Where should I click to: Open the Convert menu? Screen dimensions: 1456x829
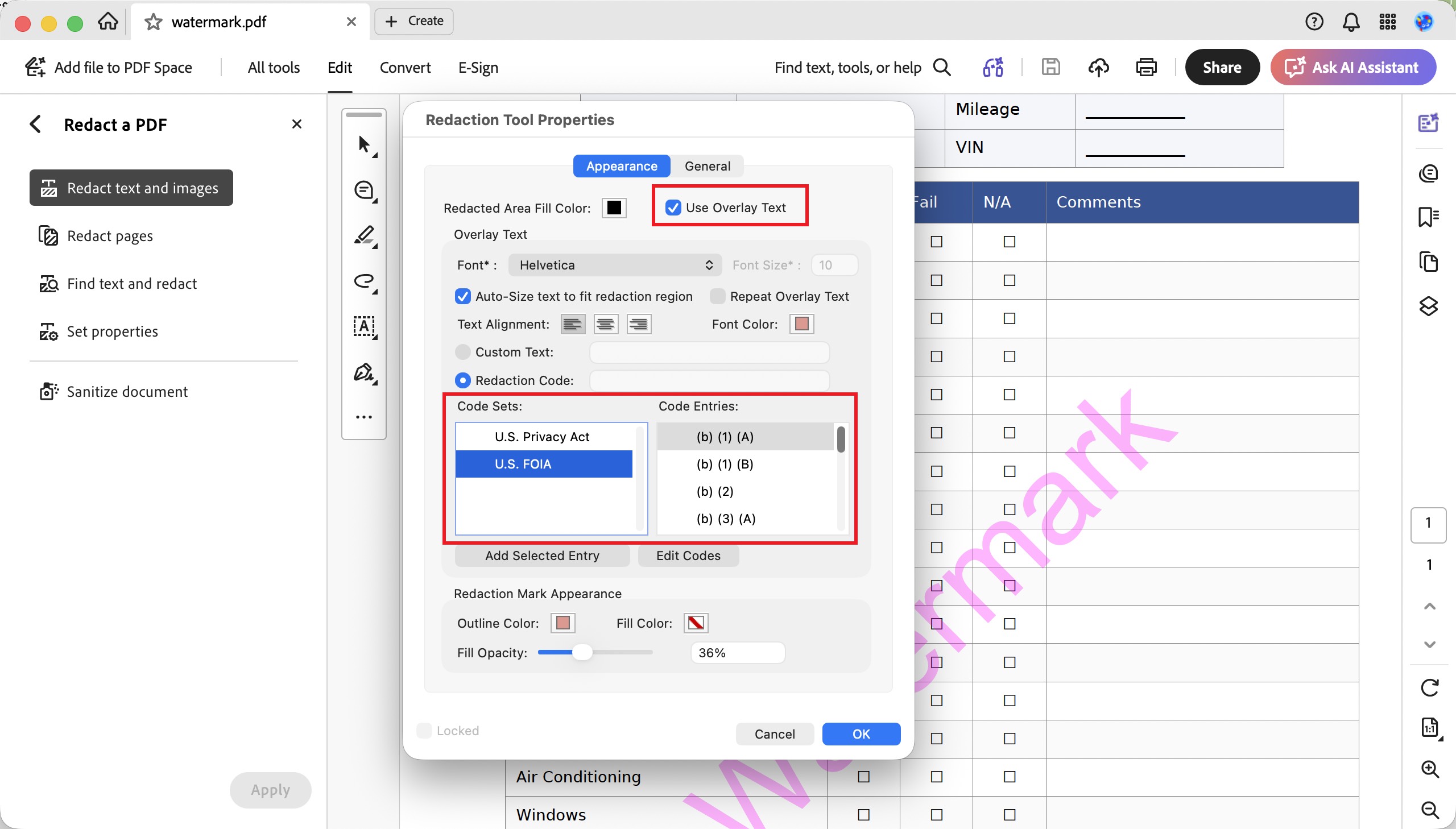(x=406, y=67)
